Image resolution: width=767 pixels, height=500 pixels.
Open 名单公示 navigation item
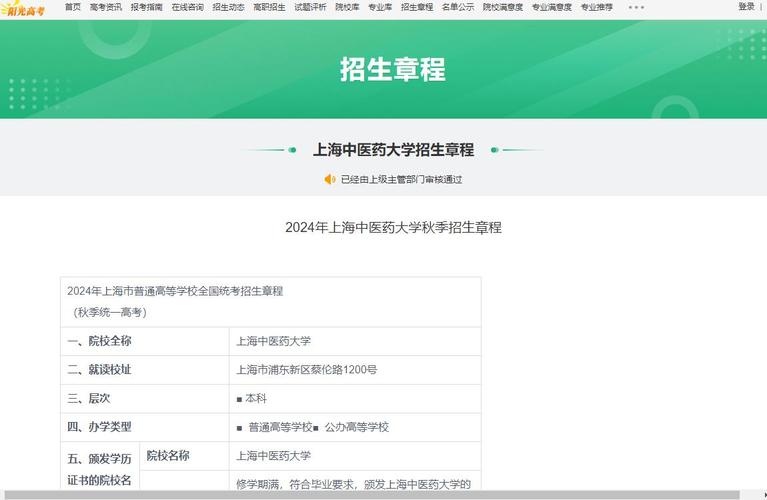click(458, 7)
